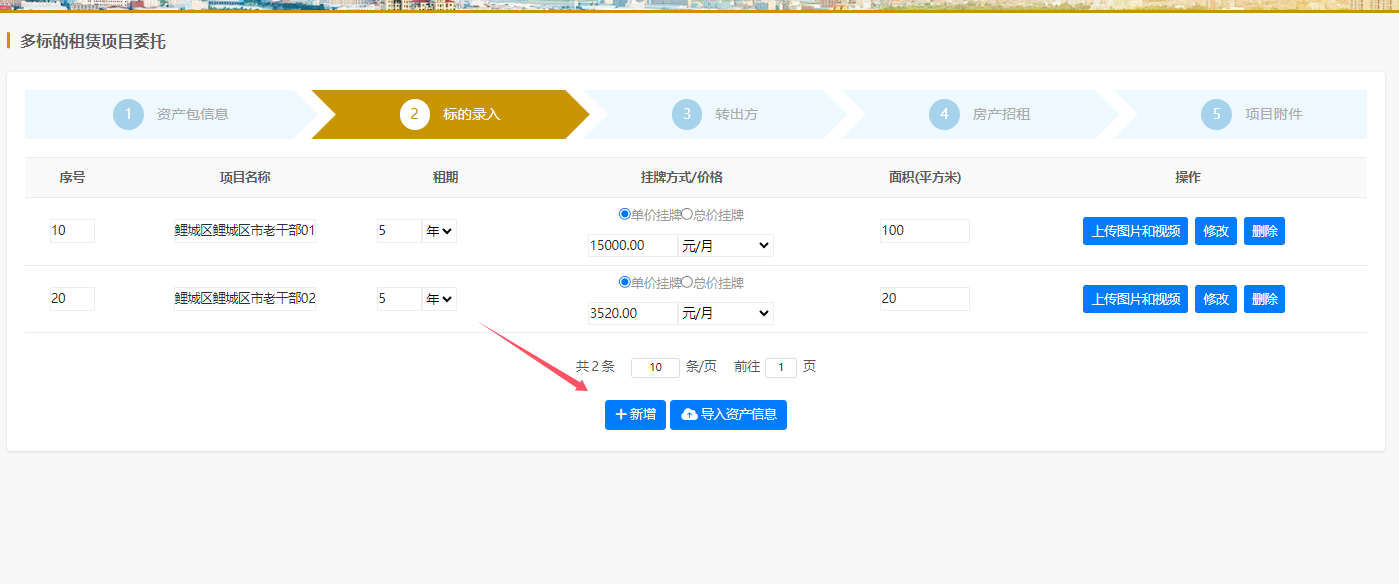Select 总价挂牌 radio in 老干部01 row
Screen dimensions: 1399x584
[687, 214]
